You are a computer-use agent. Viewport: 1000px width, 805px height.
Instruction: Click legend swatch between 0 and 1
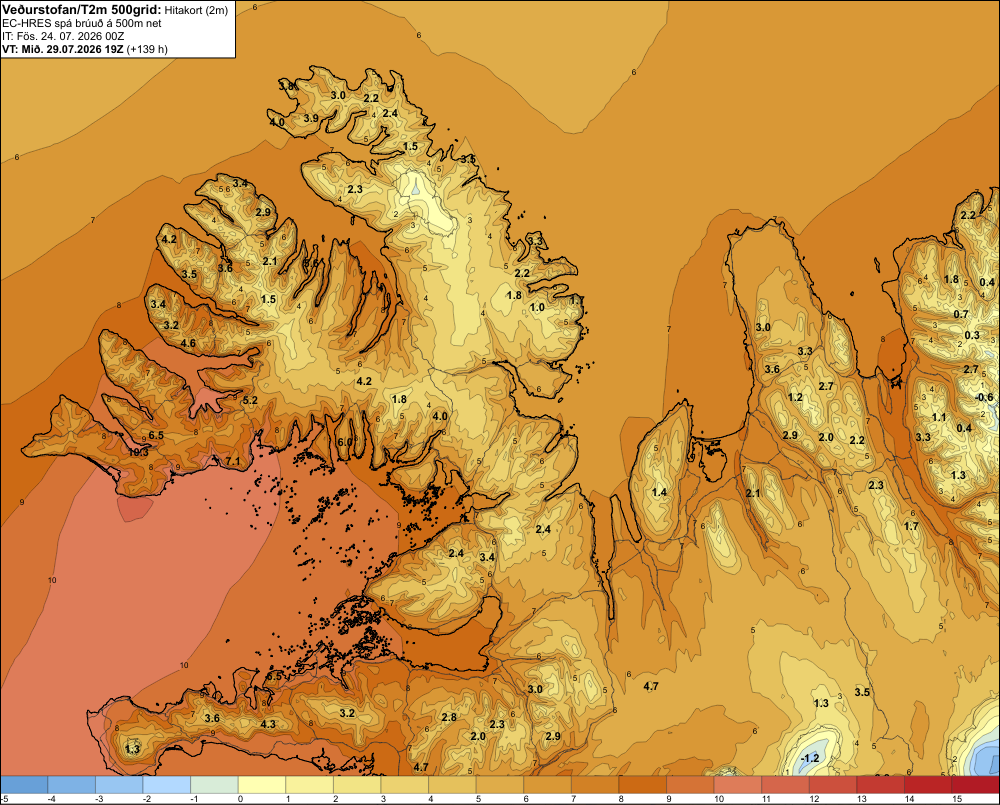(x=261, y=784)
